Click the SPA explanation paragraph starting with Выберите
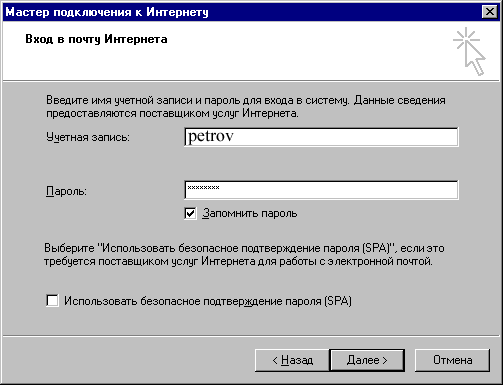 244,255
